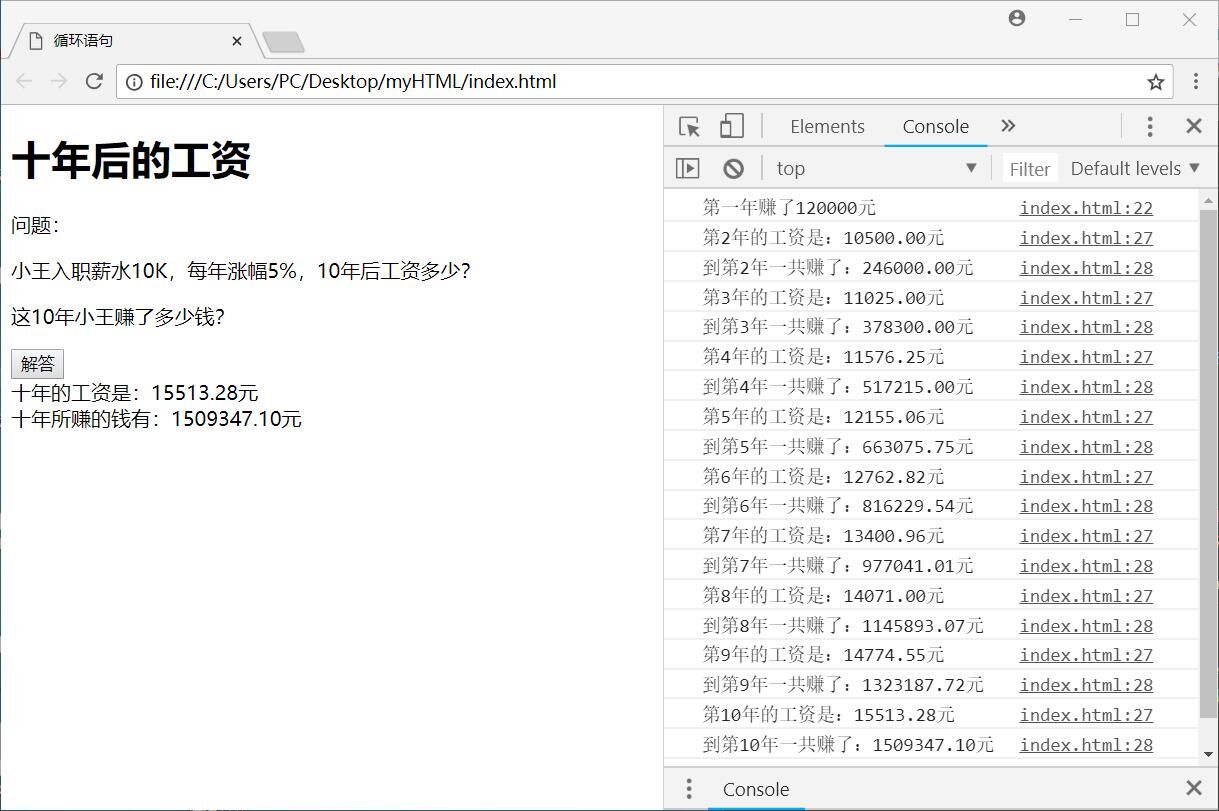Close the 循环语句 tab
Image resolution: width=1219 pixels, height=811 pixels.
237,41
